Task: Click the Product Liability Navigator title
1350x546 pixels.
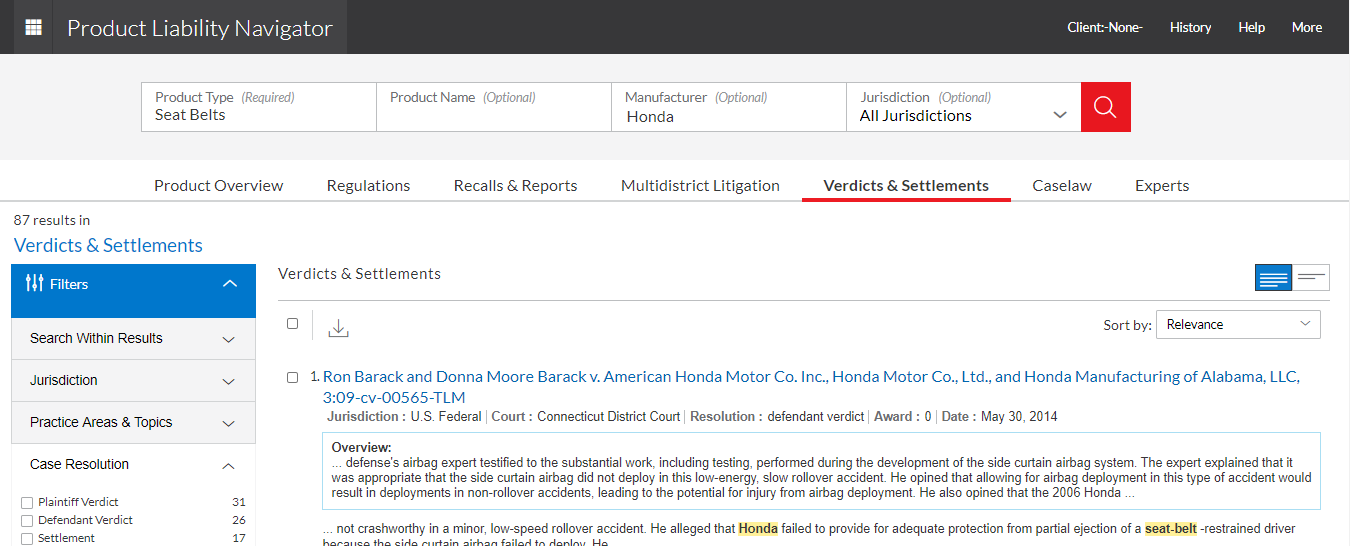Action: (200, 28)
